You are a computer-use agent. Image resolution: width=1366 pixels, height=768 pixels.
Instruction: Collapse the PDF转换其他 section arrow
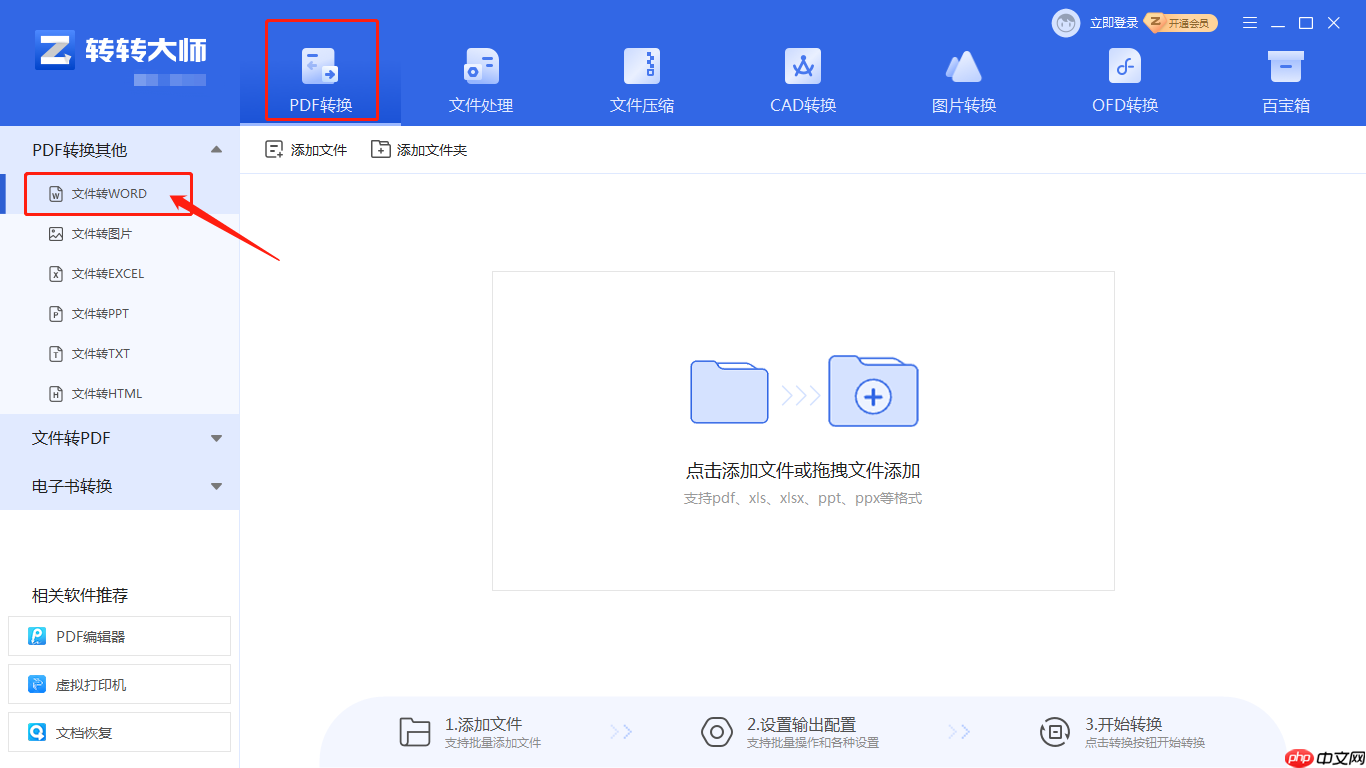[216, 150]
